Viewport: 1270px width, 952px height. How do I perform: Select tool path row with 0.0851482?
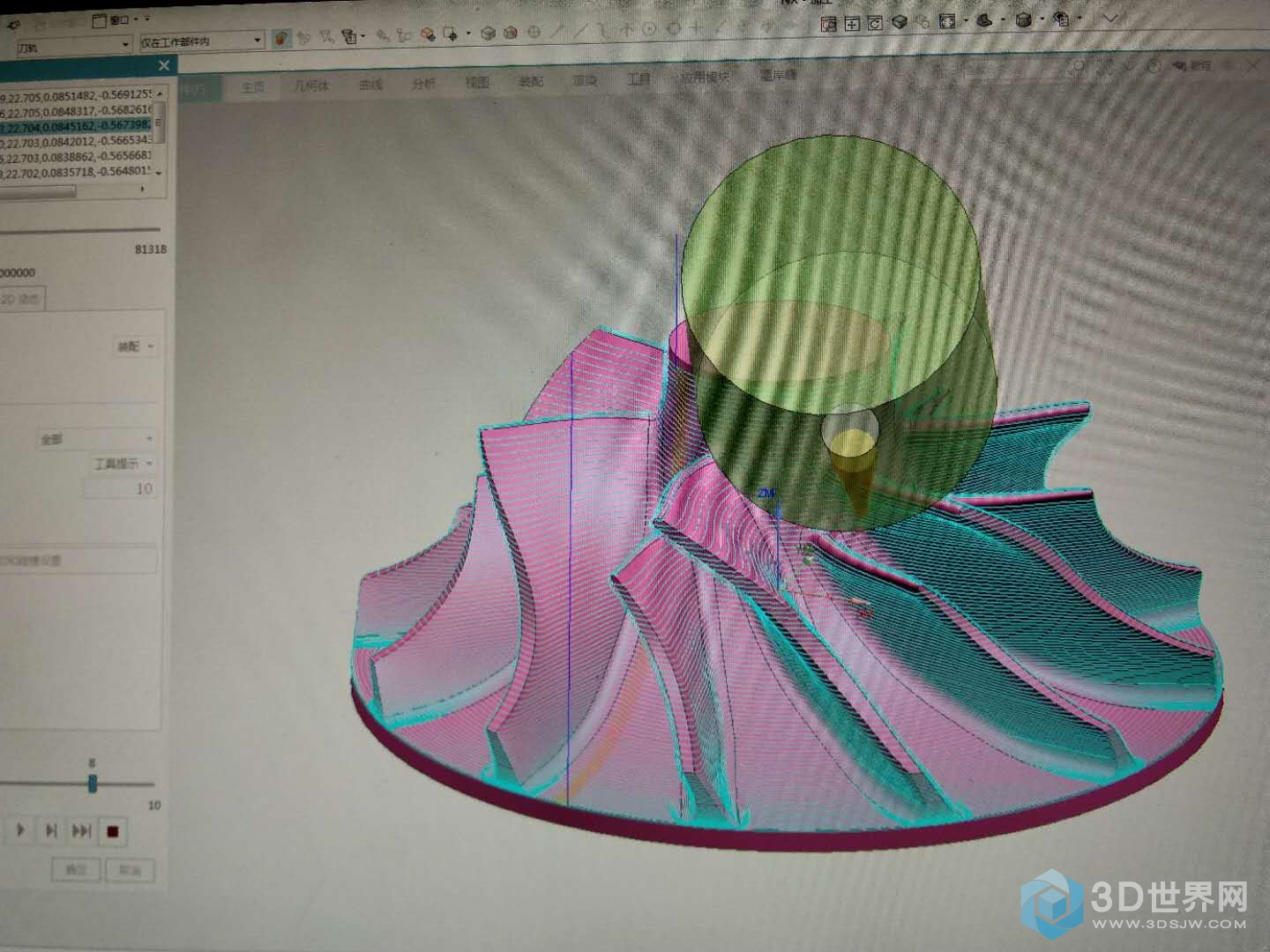pos(77,94)
